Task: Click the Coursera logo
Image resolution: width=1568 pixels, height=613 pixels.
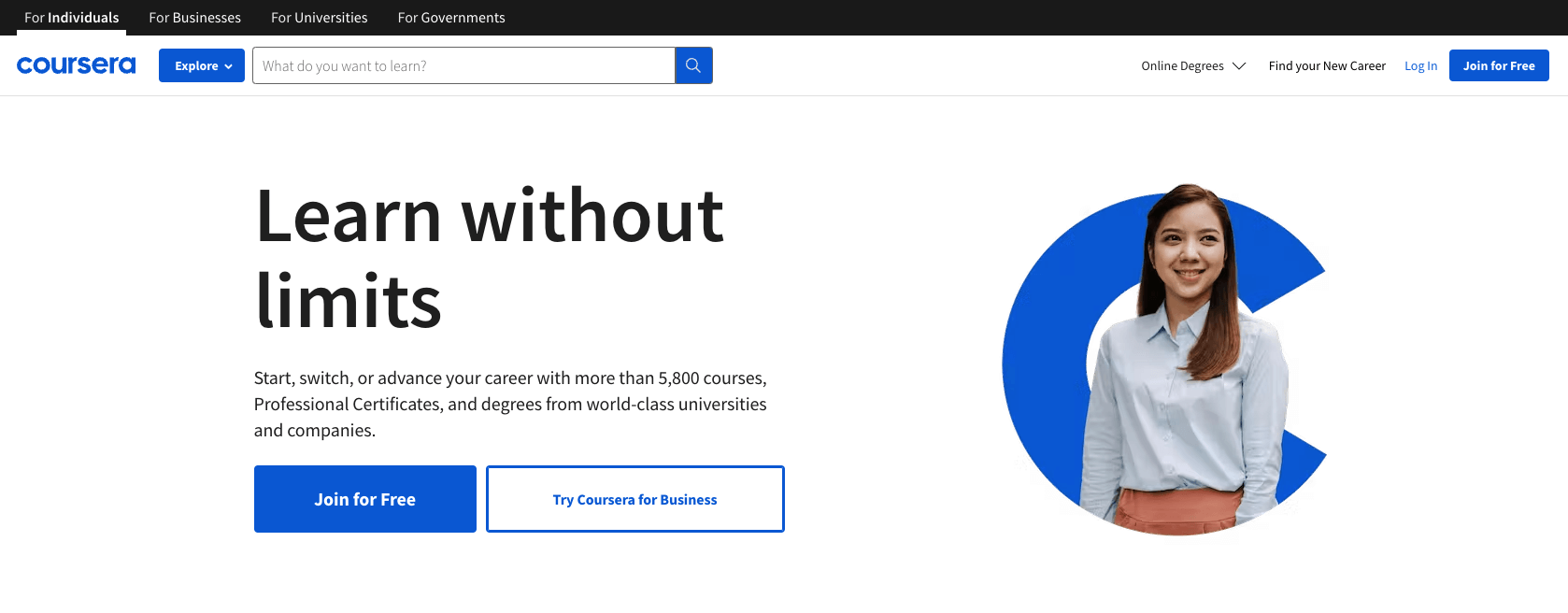Action: coord(76,65)
